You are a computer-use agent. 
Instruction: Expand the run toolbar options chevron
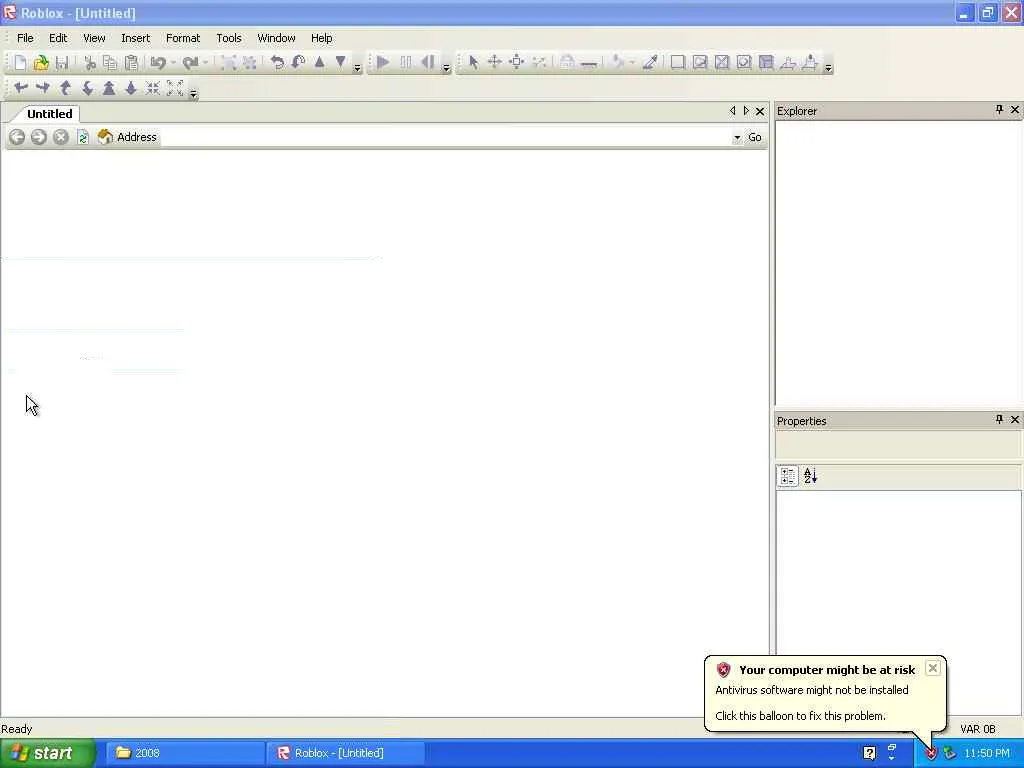tap(447, 68)
